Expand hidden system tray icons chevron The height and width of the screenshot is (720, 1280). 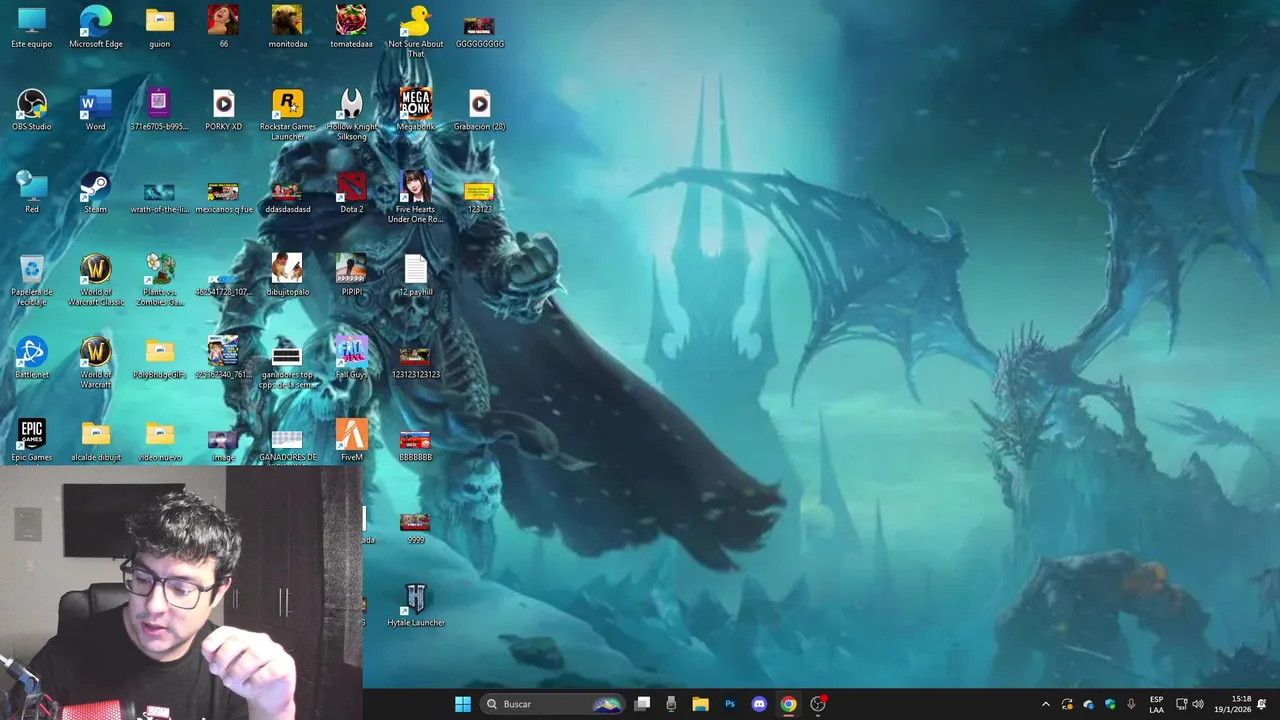tap(1046, 704)
